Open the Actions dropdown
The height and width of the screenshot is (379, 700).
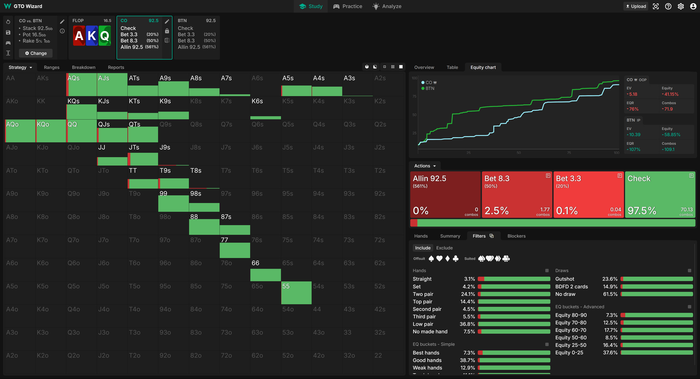pos(425,166)
